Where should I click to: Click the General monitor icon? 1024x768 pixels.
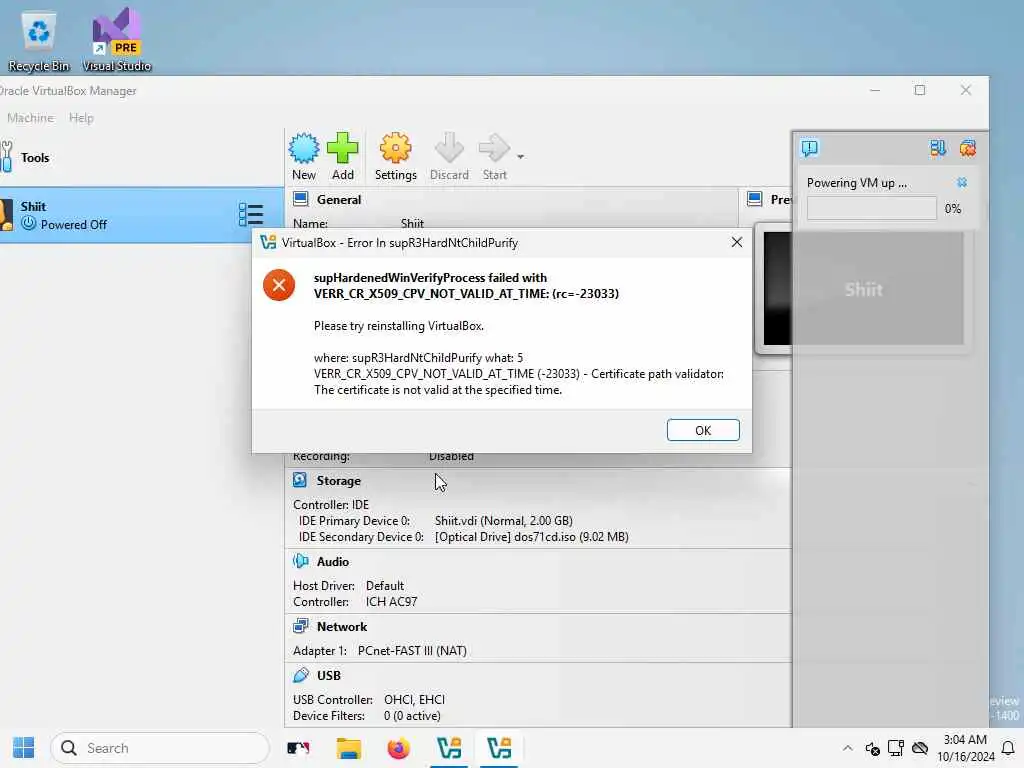(300, 199)
